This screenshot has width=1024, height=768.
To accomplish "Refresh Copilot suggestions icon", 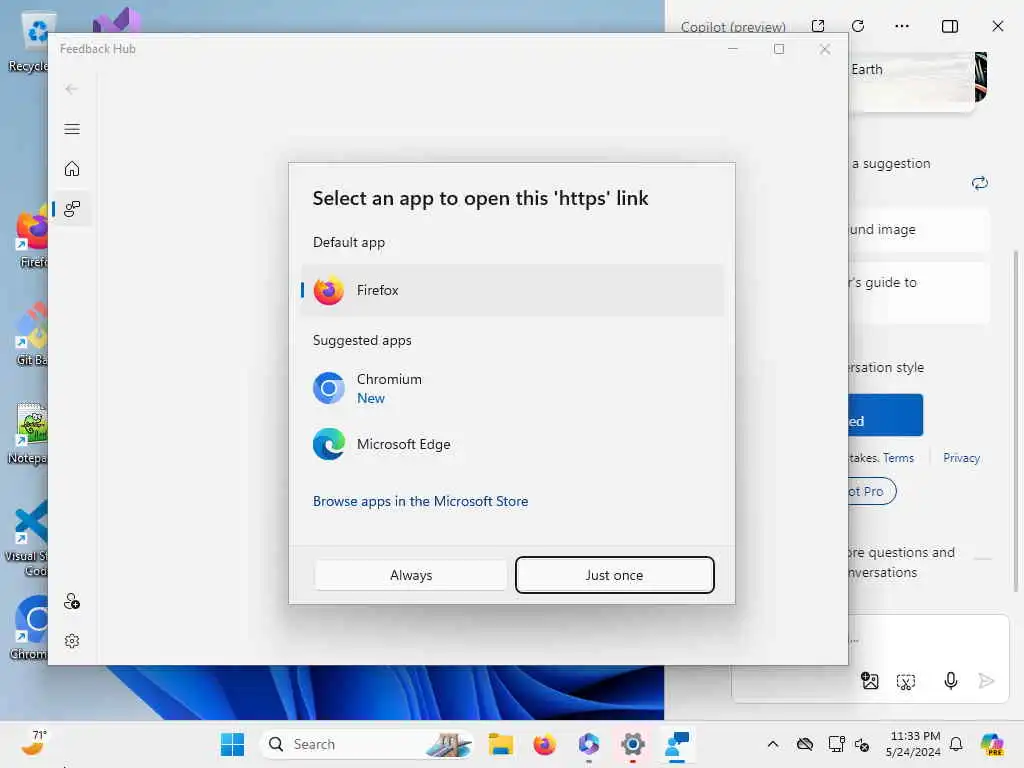I will tap(980, 184).
